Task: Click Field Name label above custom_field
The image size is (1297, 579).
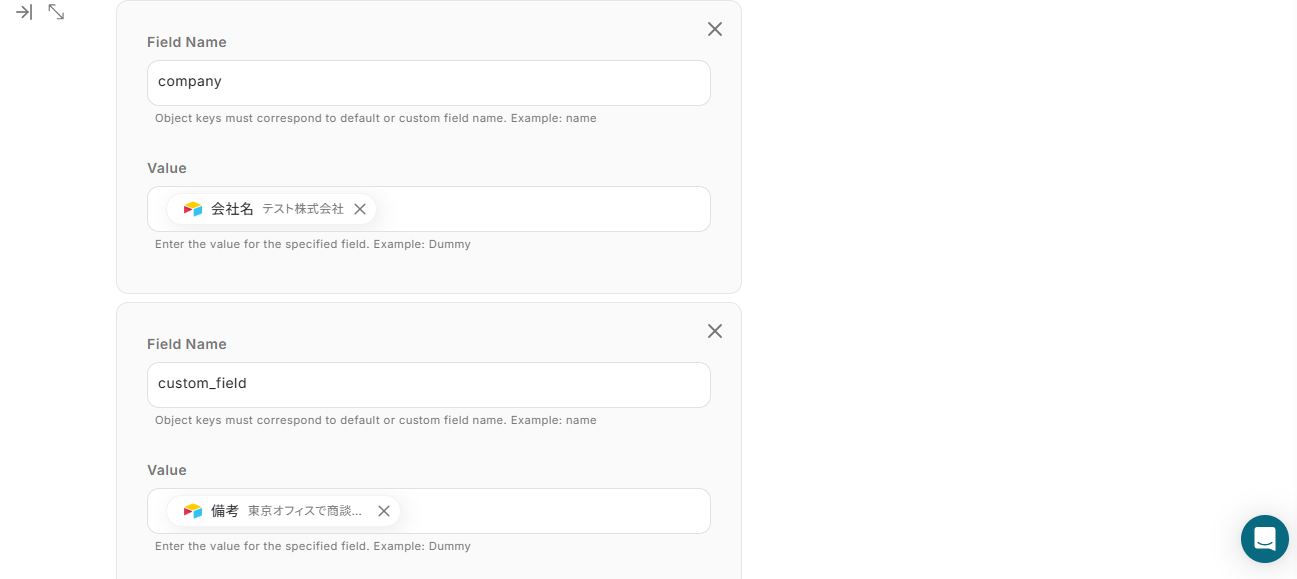Action: tap(187, 344)
